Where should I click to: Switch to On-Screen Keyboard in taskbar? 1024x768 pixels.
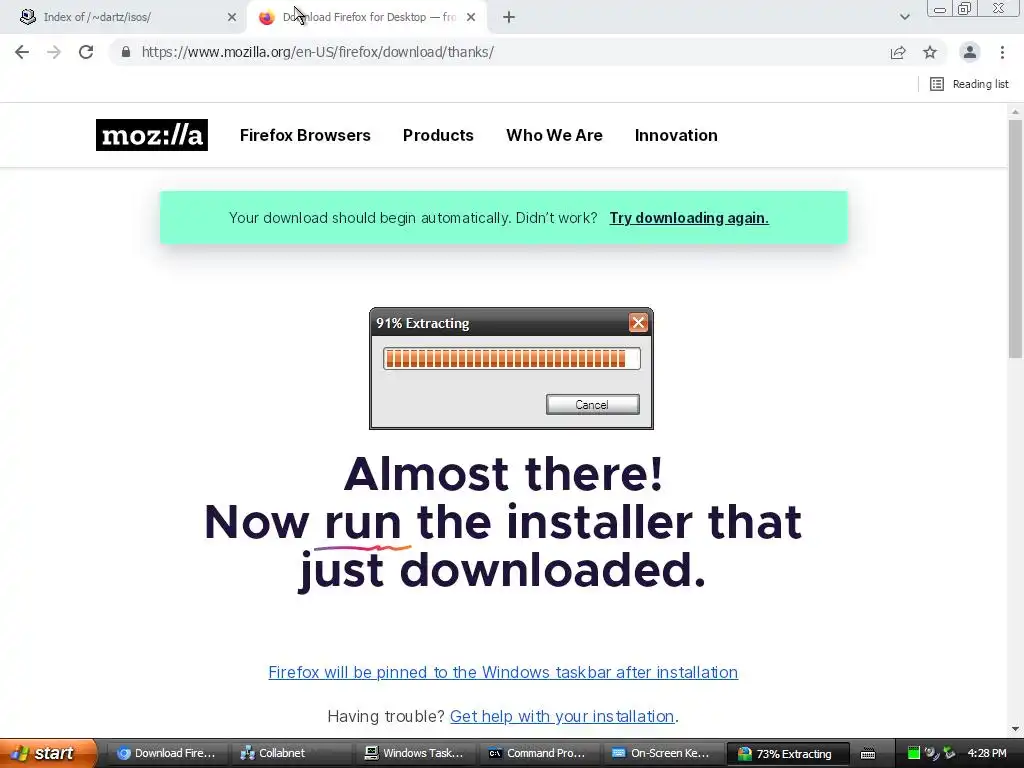pyautogui.click(x=664, y=754)
